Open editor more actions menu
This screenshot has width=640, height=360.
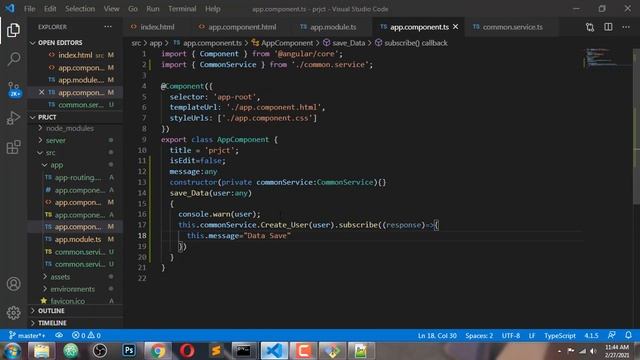[626, 27]
